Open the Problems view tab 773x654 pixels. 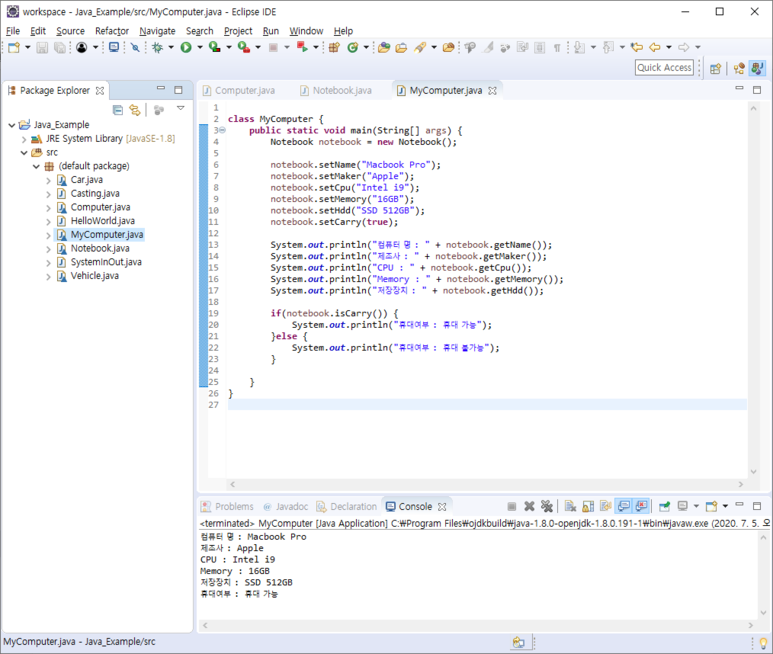[x=227, y=507]
